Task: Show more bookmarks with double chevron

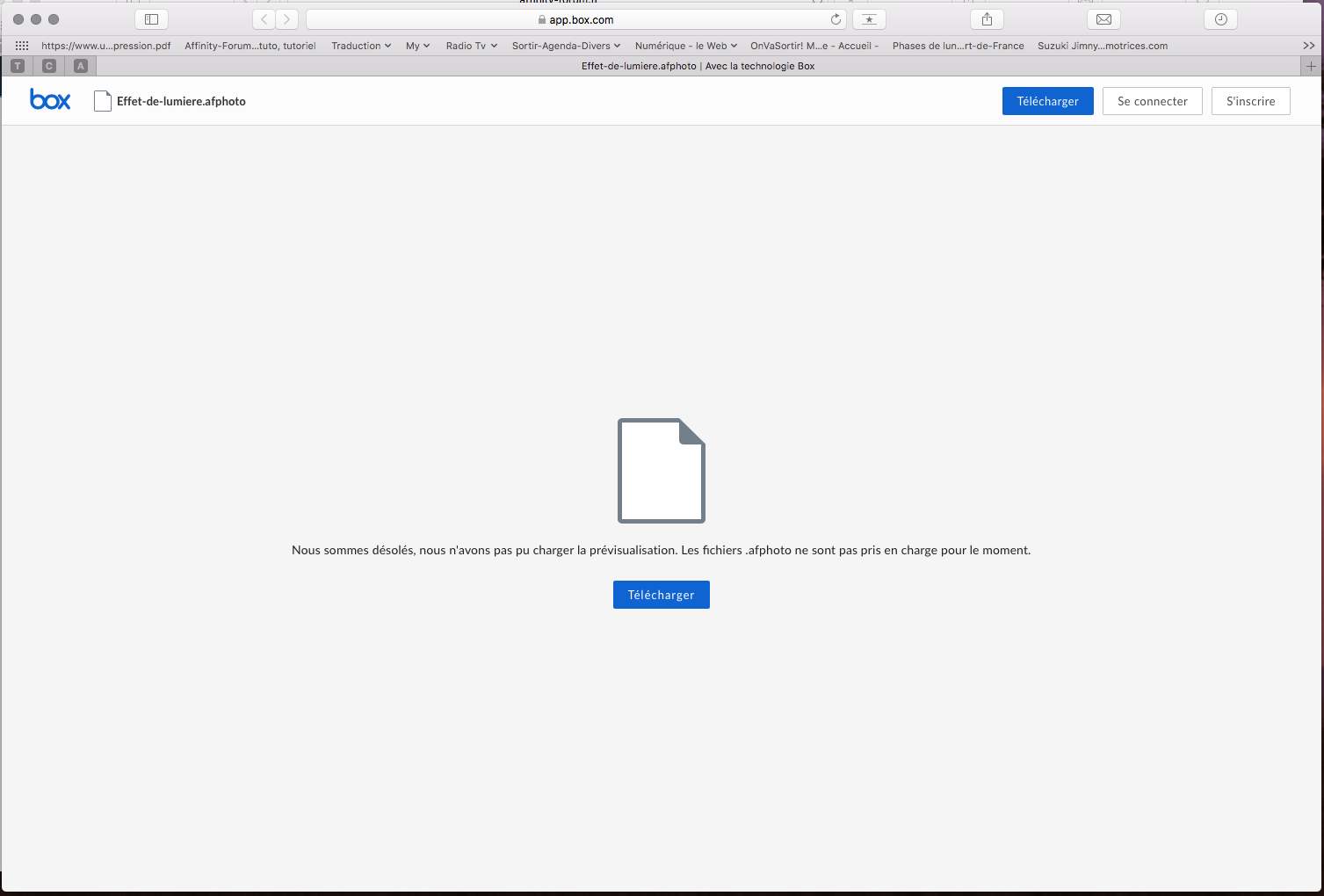Action: tap(1309, 46)
